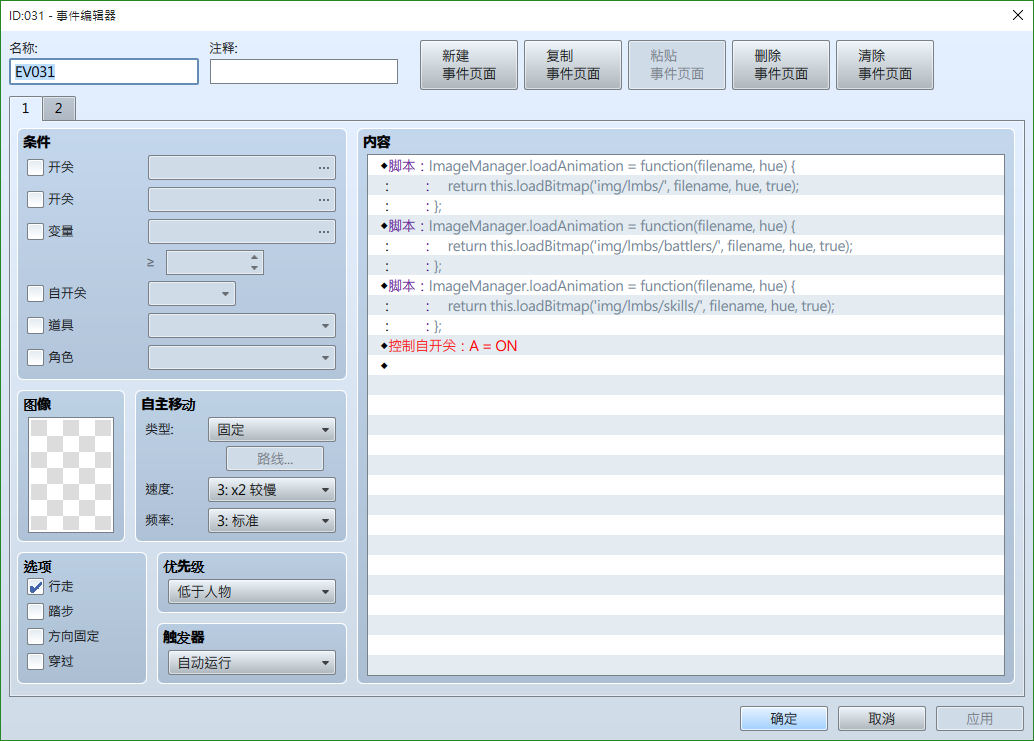This screenshot has height=741, width=1034.
Task: Open the 频率 dropdown
Action: click(x=272, y=521)
